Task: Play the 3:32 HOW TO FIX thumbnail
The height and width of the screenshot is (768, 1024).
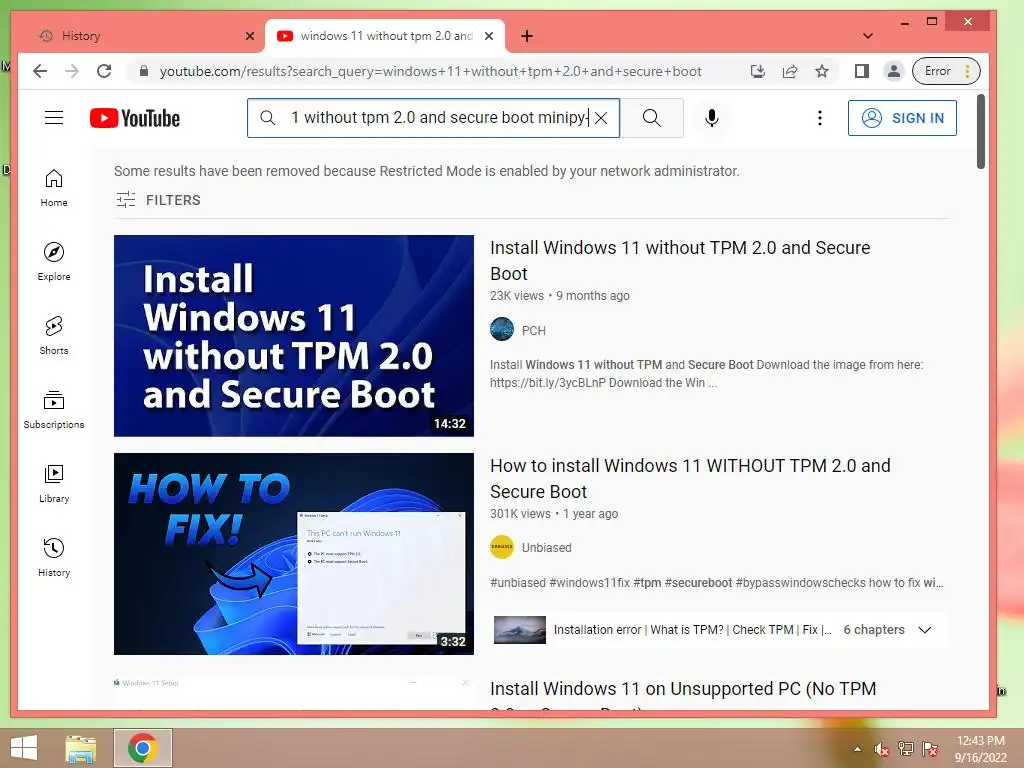Action: pyautogui.click(x=294, y=554)
